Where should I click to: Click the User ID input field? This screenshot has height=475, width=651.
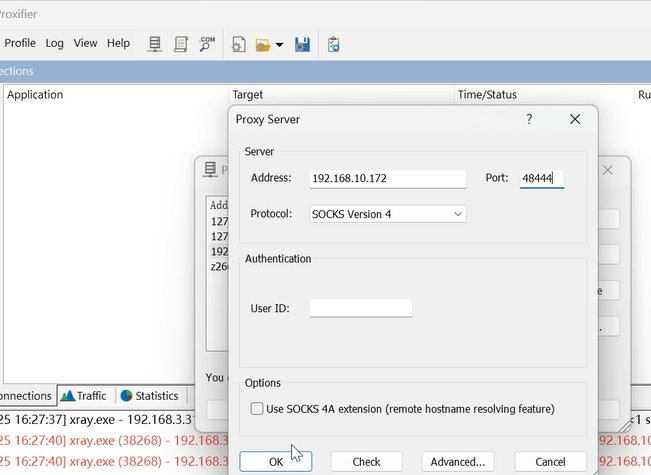click(360, 308)
